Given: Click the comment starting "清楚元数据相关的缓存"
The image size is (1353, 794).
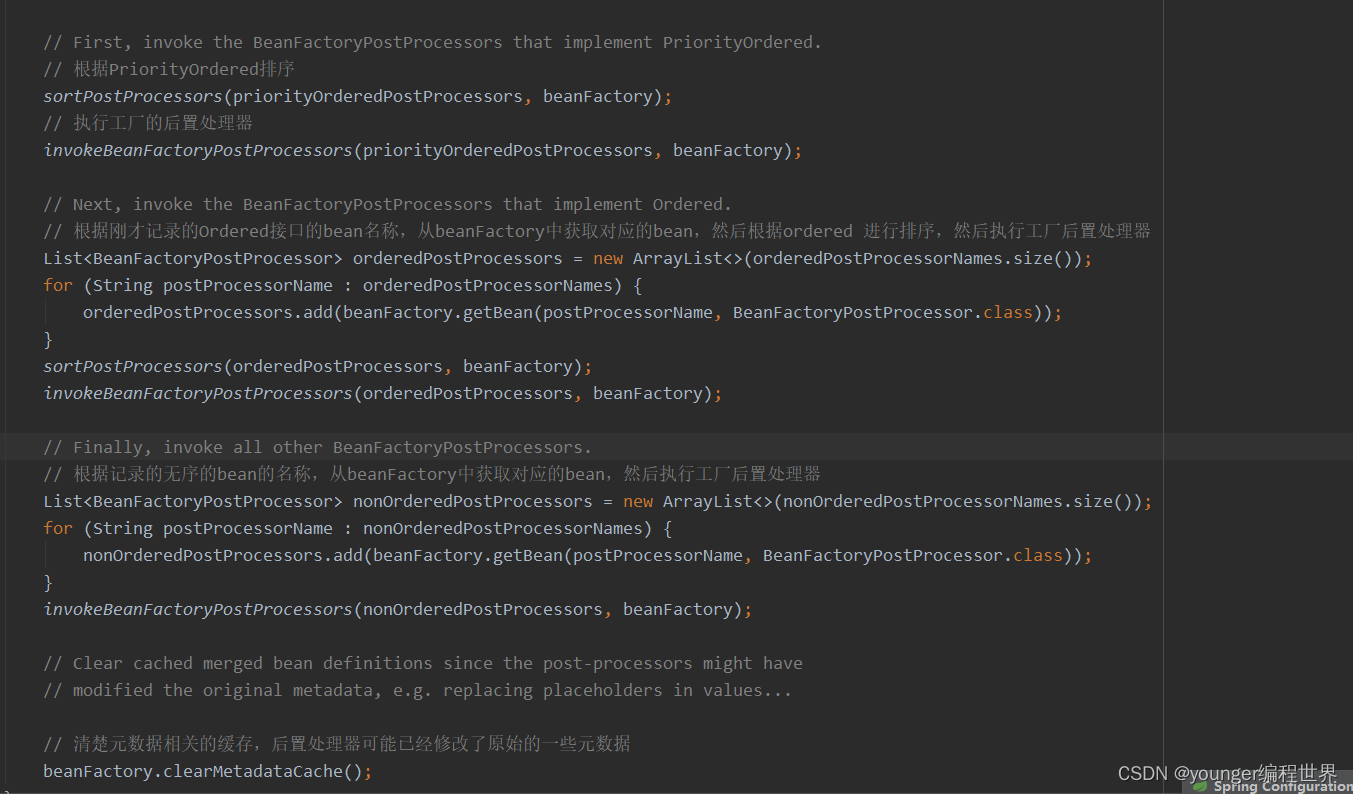Looking at the screenshot, I should (x=337, y=744).
